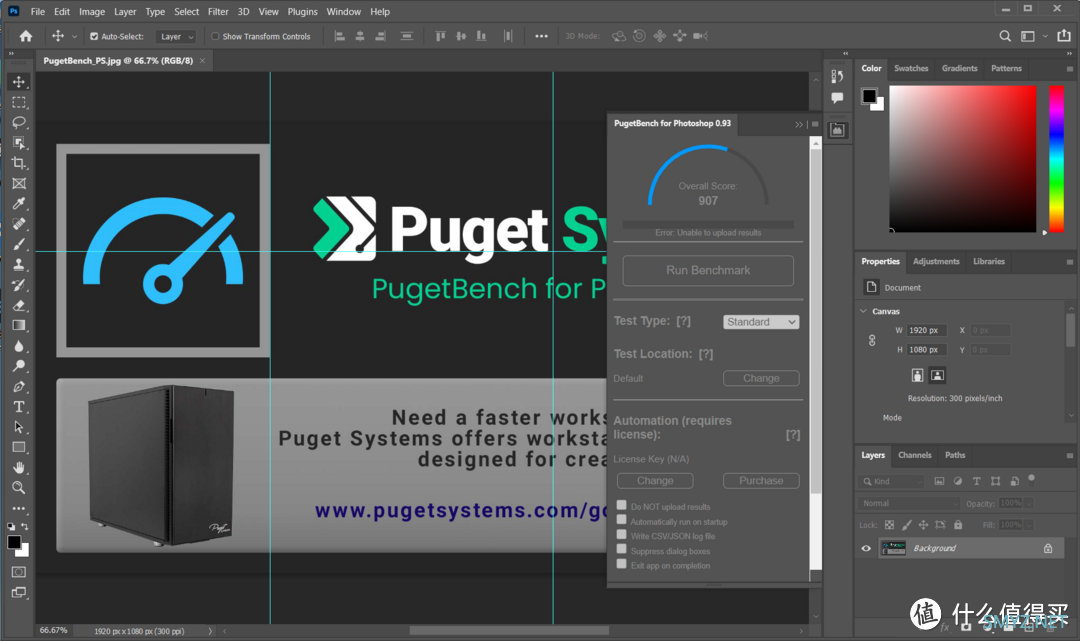Select the Pen tool
This screenshot has height=641, width=1080.
tap(19, 387)
